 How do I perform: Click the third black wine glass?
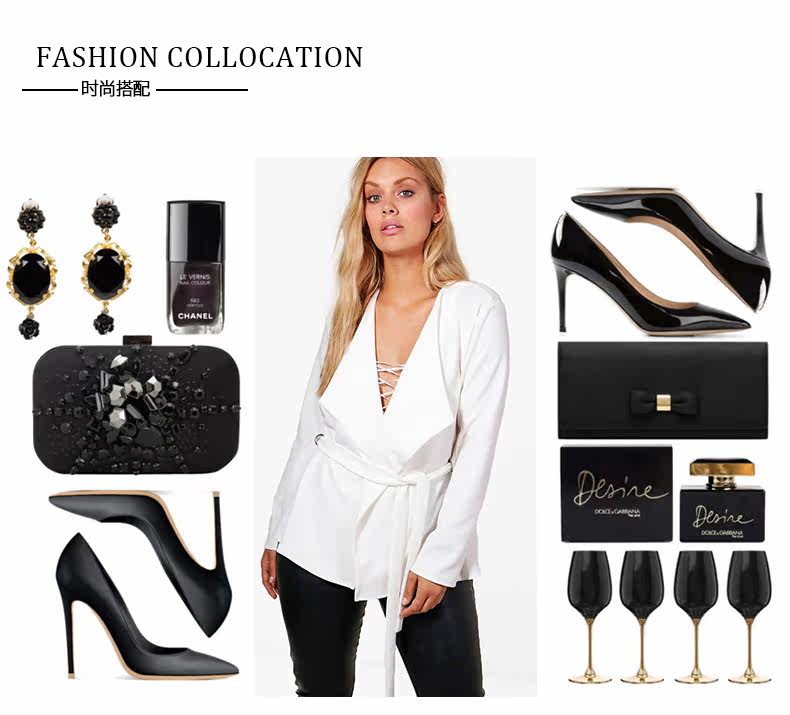(x=696, y=616)
